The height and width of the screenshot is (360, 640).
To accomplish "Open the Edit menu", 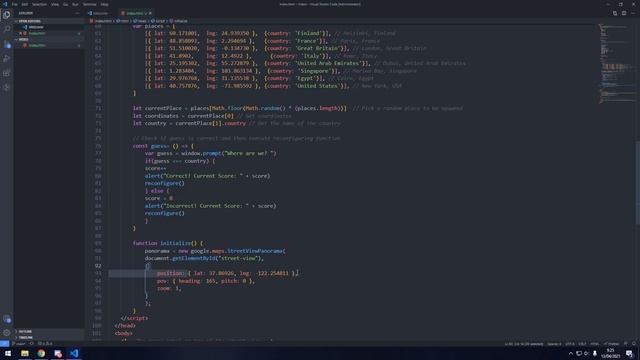I will (25, 4).
